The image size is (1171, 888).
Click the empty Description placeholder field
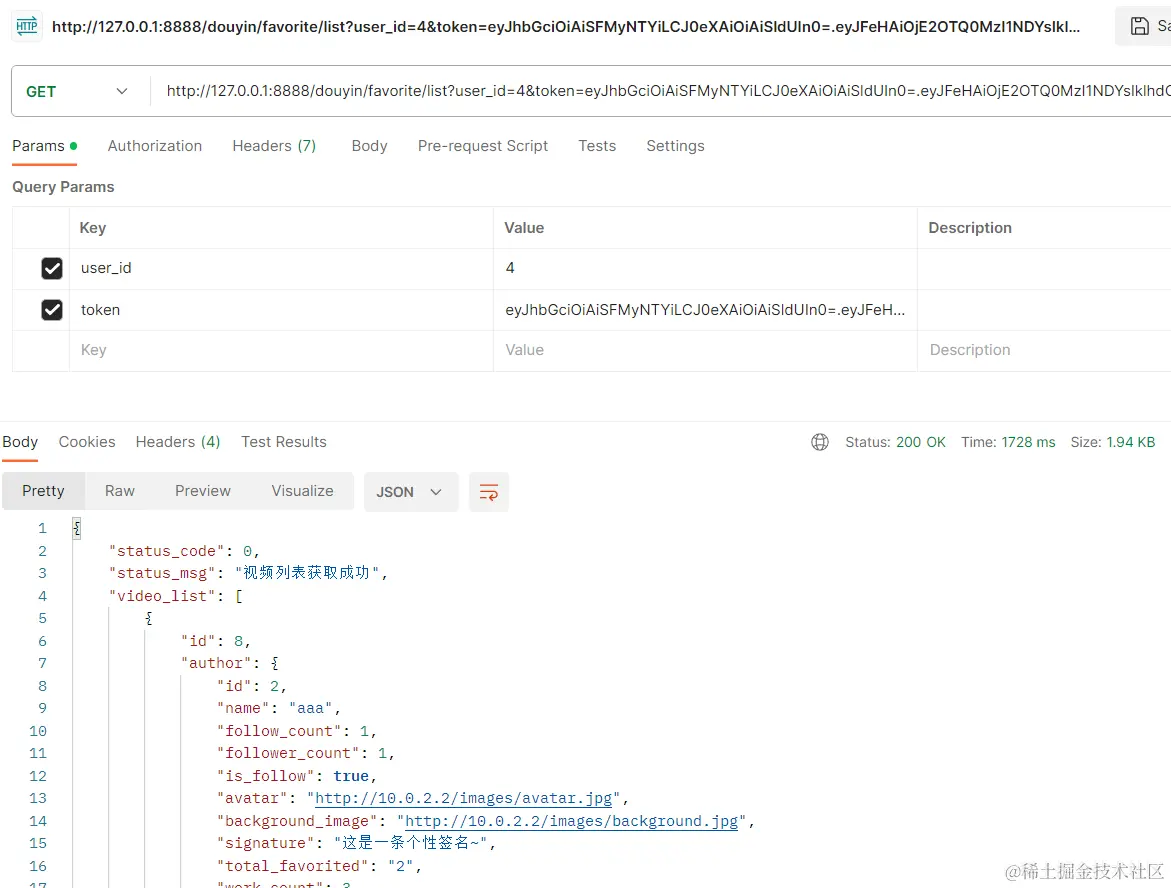1044,350
